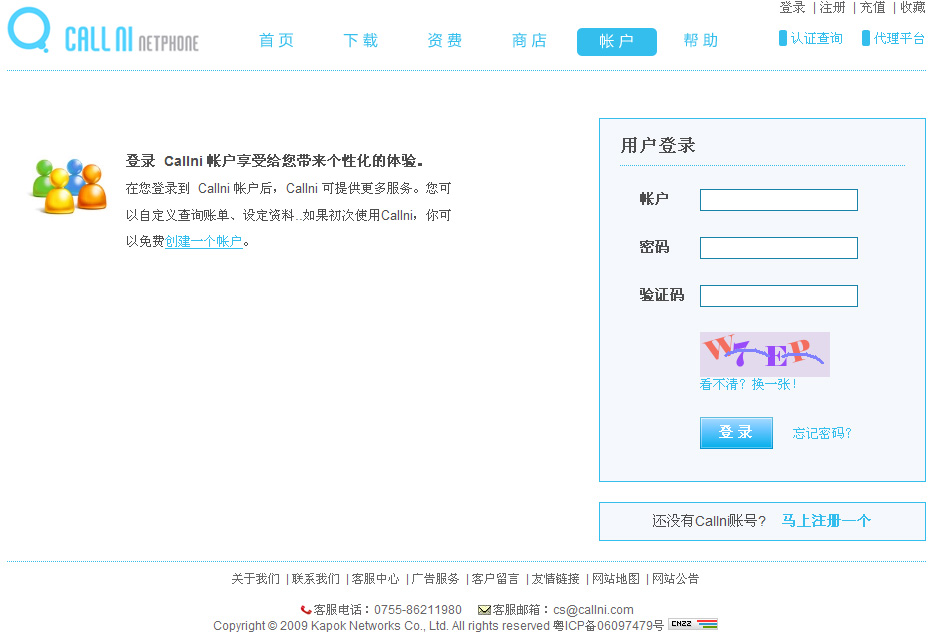The image size is (938, 639).
Task: Click the captcha image WEP
Action: pos(765,354)
